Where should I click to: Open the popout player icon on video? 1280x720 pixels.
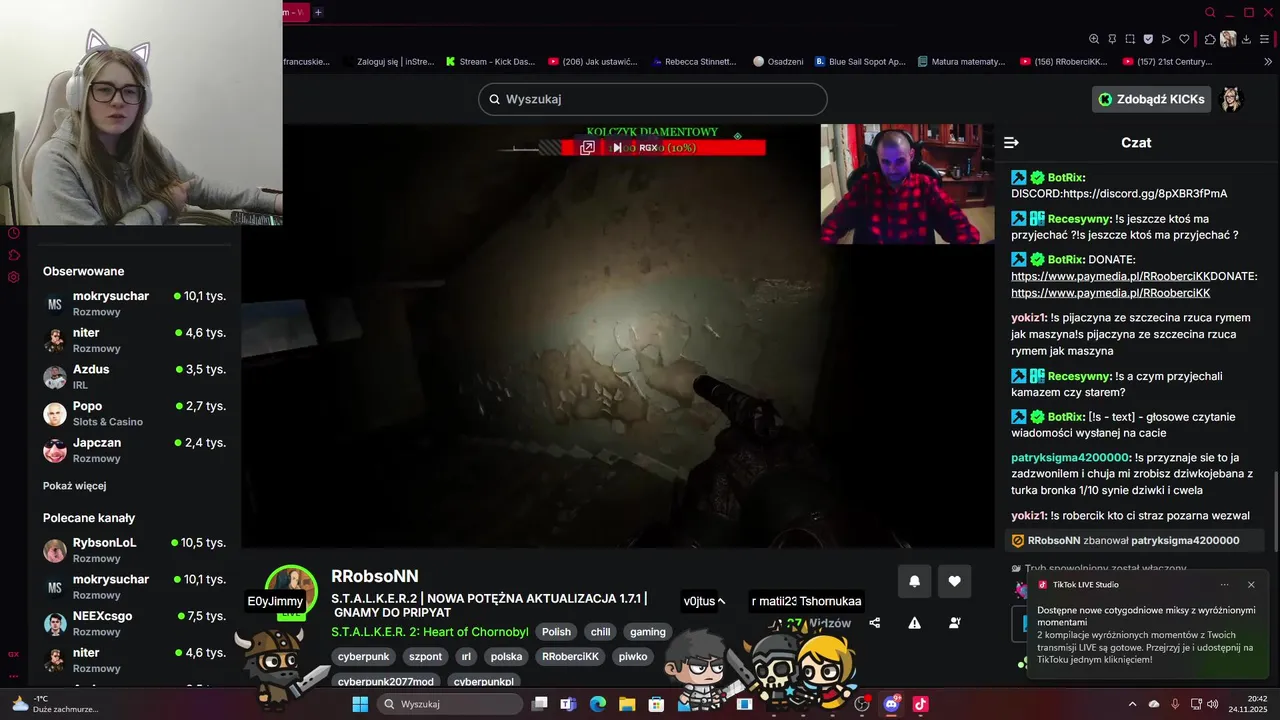(588, 148)
